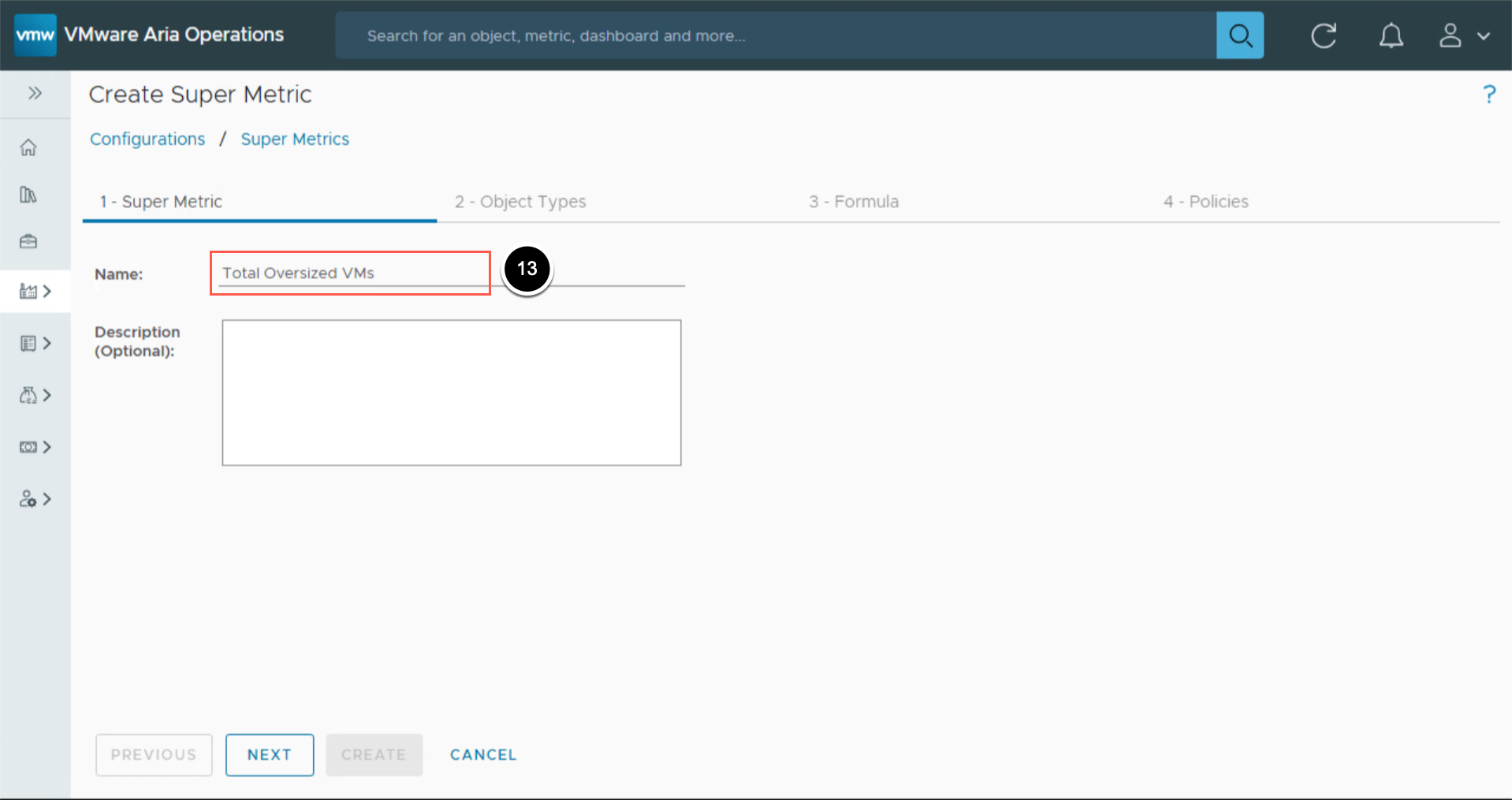Screen dimensions: 1512x800
Task: Click the refresh icon in the header
Action: coord(1323,35)
